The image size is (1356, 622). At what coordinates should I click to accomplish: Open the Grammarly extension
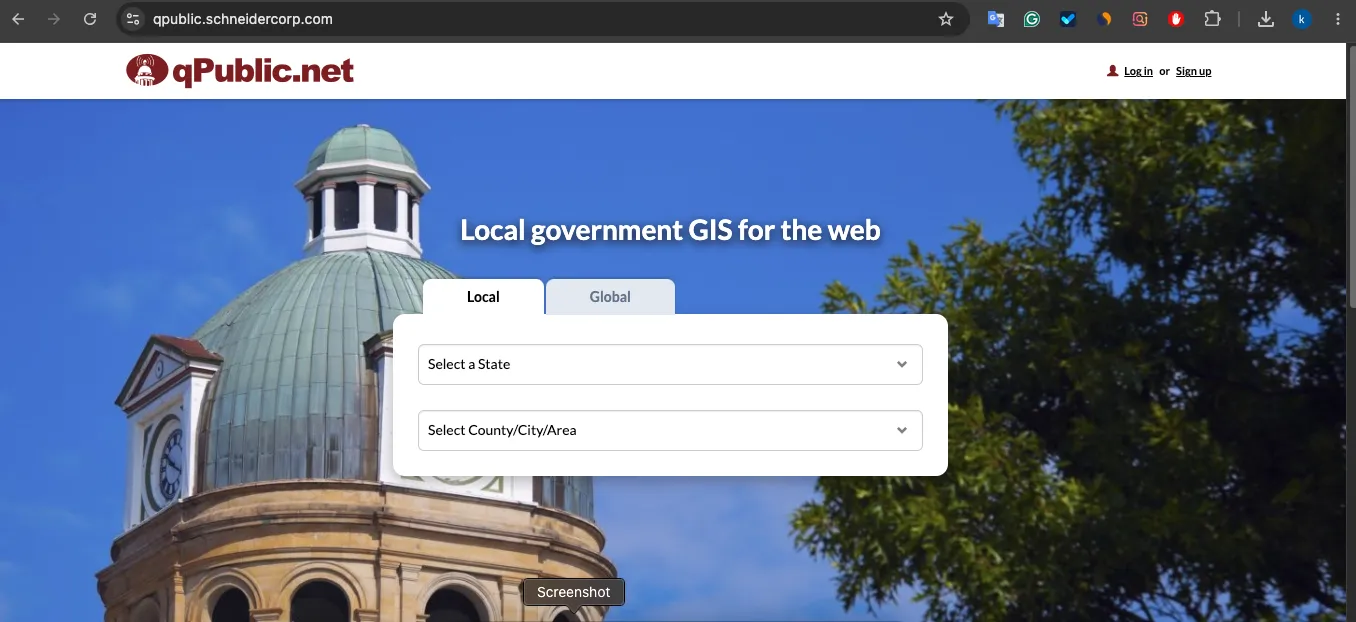pos(1032,19)
